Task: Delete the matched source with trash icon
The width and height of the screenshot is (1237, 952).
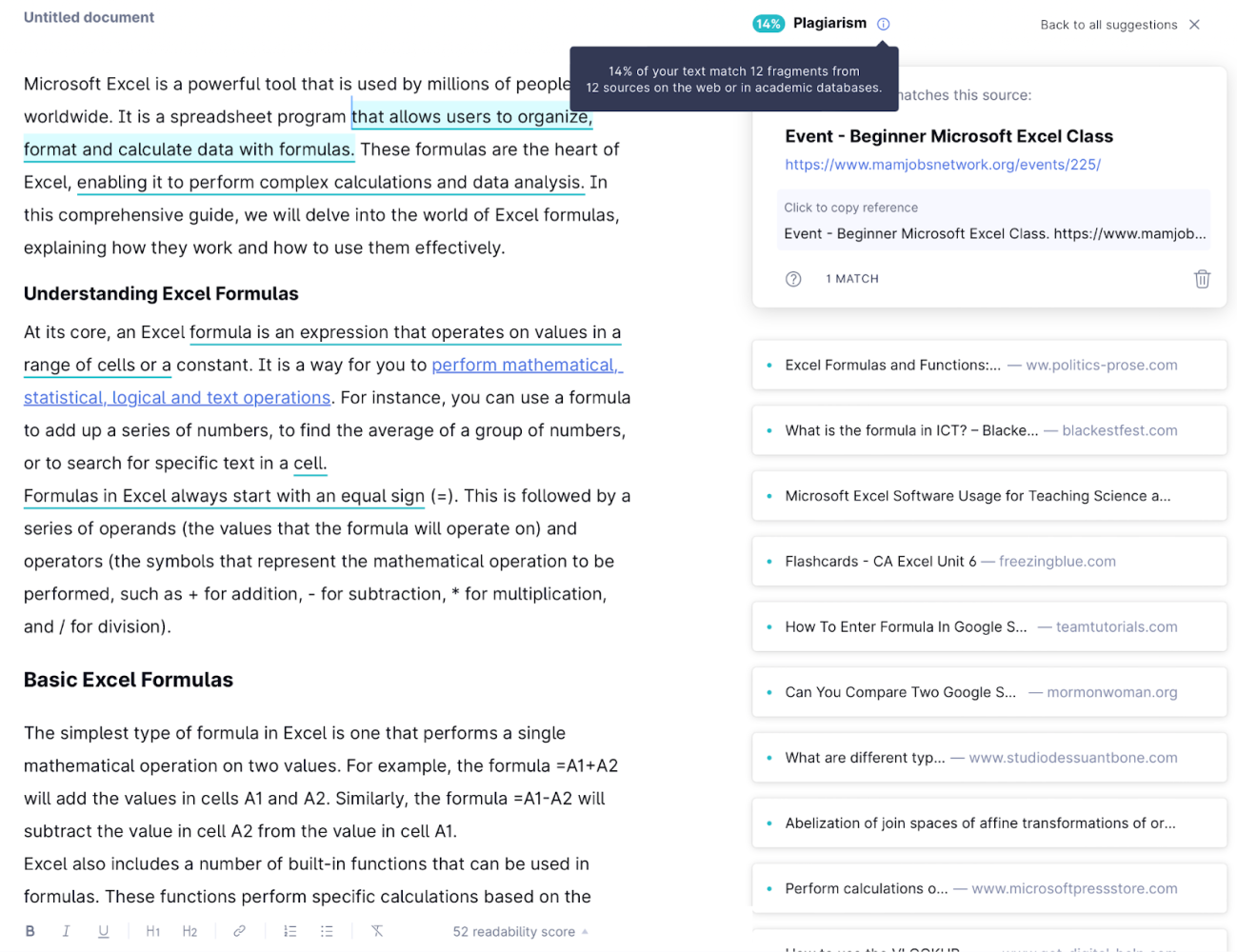Action: click(x=1202, y=279)
